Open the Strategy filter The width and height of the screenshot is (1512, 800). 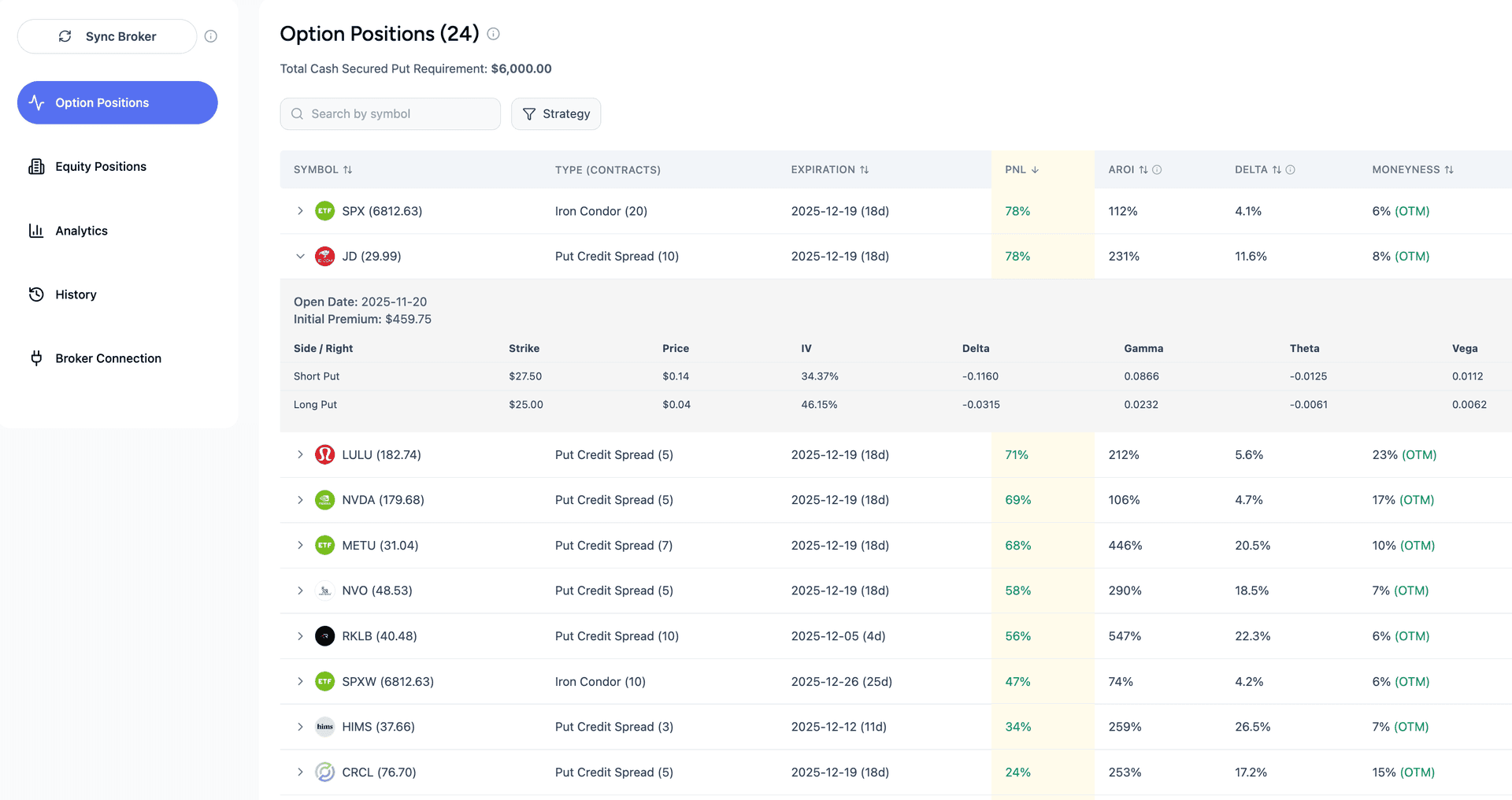[x=556, y=114]
